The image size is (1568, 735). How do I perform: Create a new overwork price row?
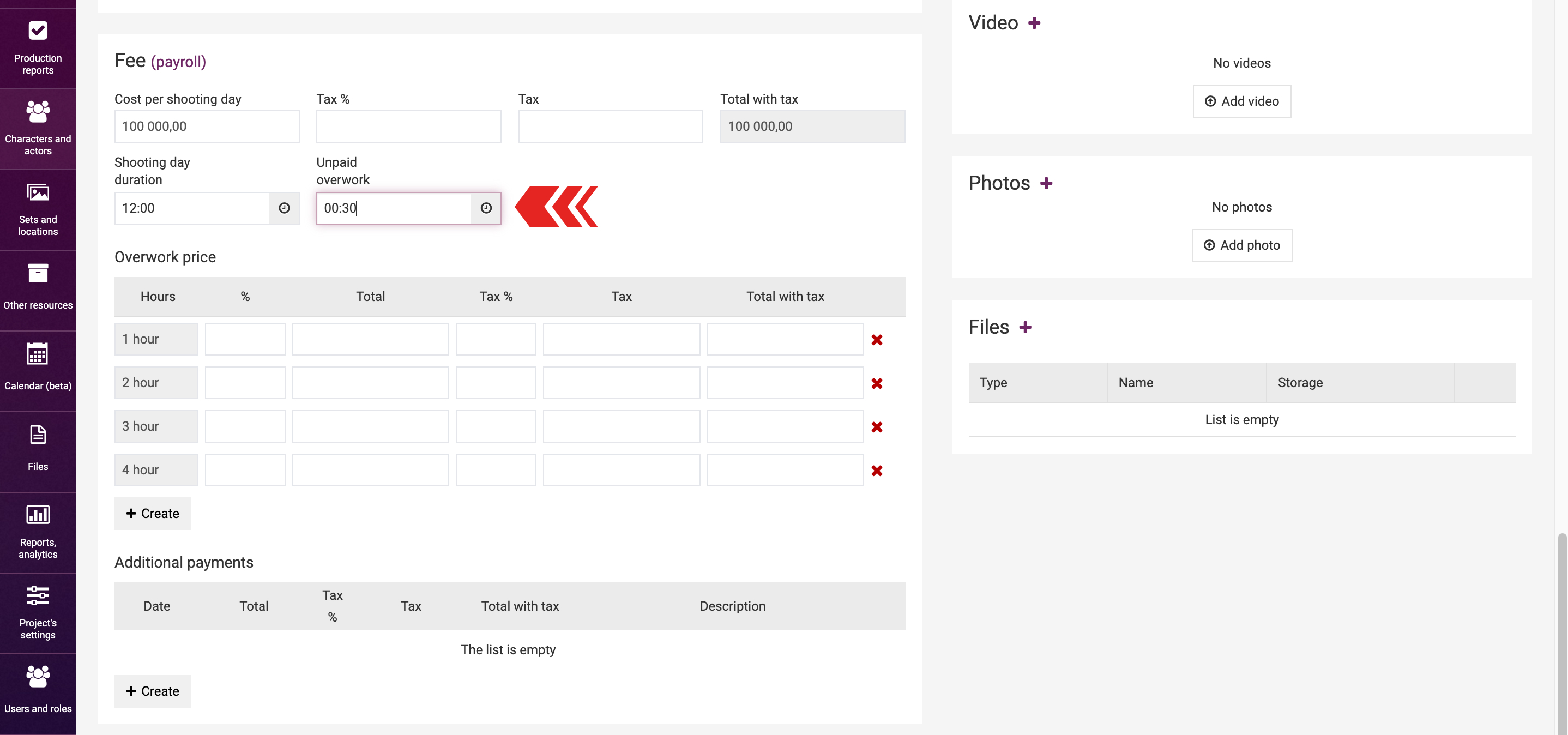(153, 513)
